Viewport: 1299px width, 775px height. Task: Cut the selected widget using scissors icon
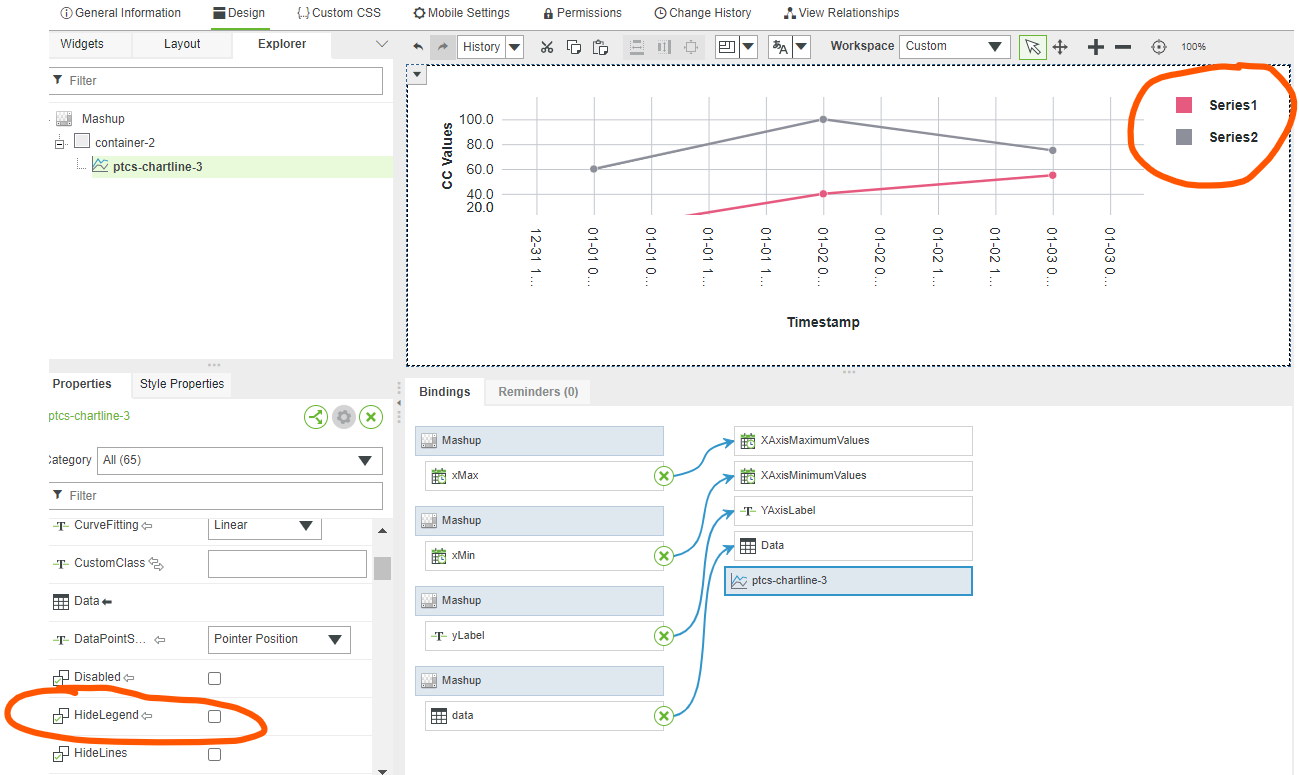coord(546,47)
